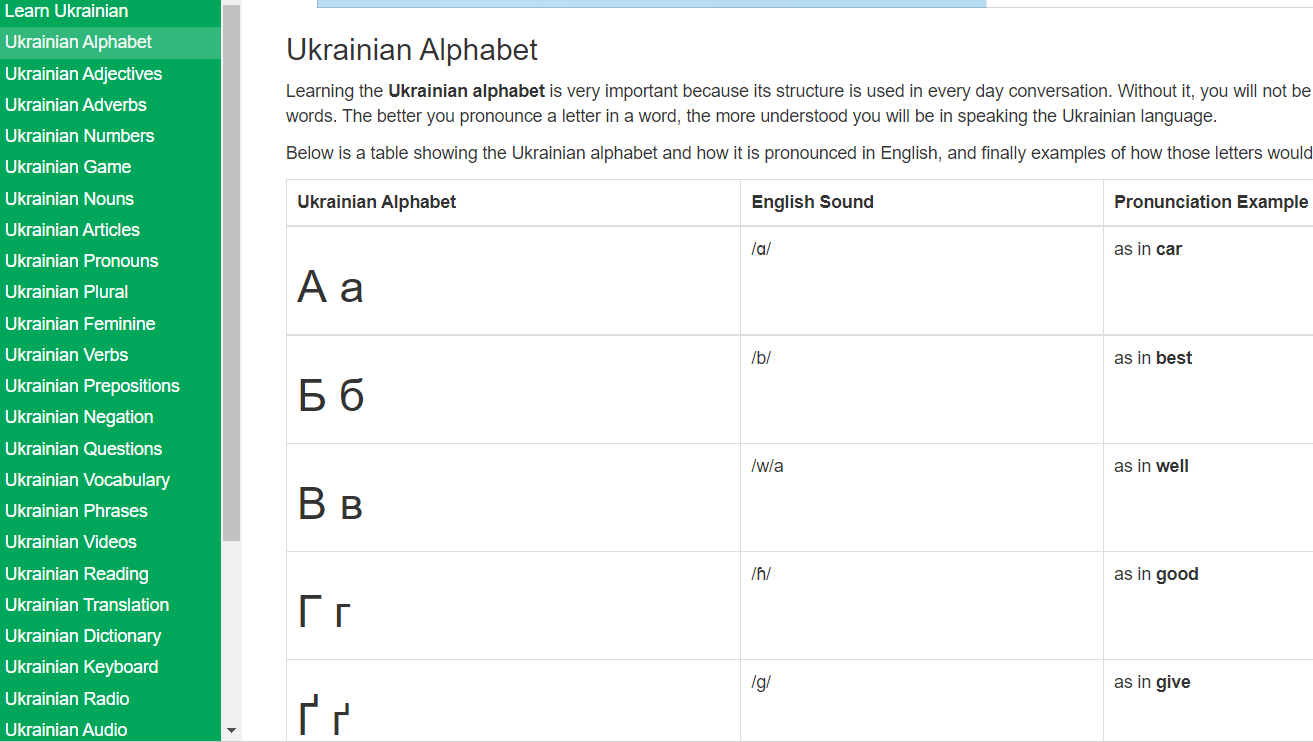
Task: Click the sidebar vertical scrollbar thumb
Action: click(x=231, y=270)
